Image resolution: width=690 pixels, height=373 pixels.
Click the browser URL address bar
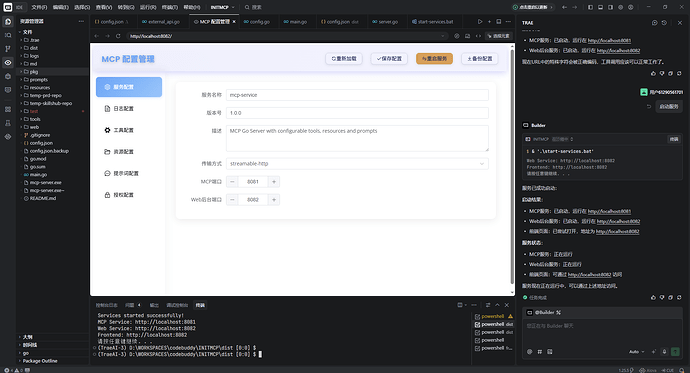pos(286,36)
